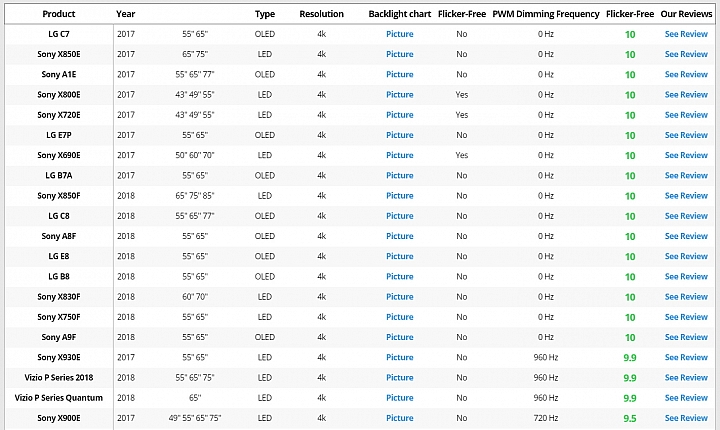This screenshot has width=720, height=430.
Task: Open See Review for LG E8
Action: 686,256
